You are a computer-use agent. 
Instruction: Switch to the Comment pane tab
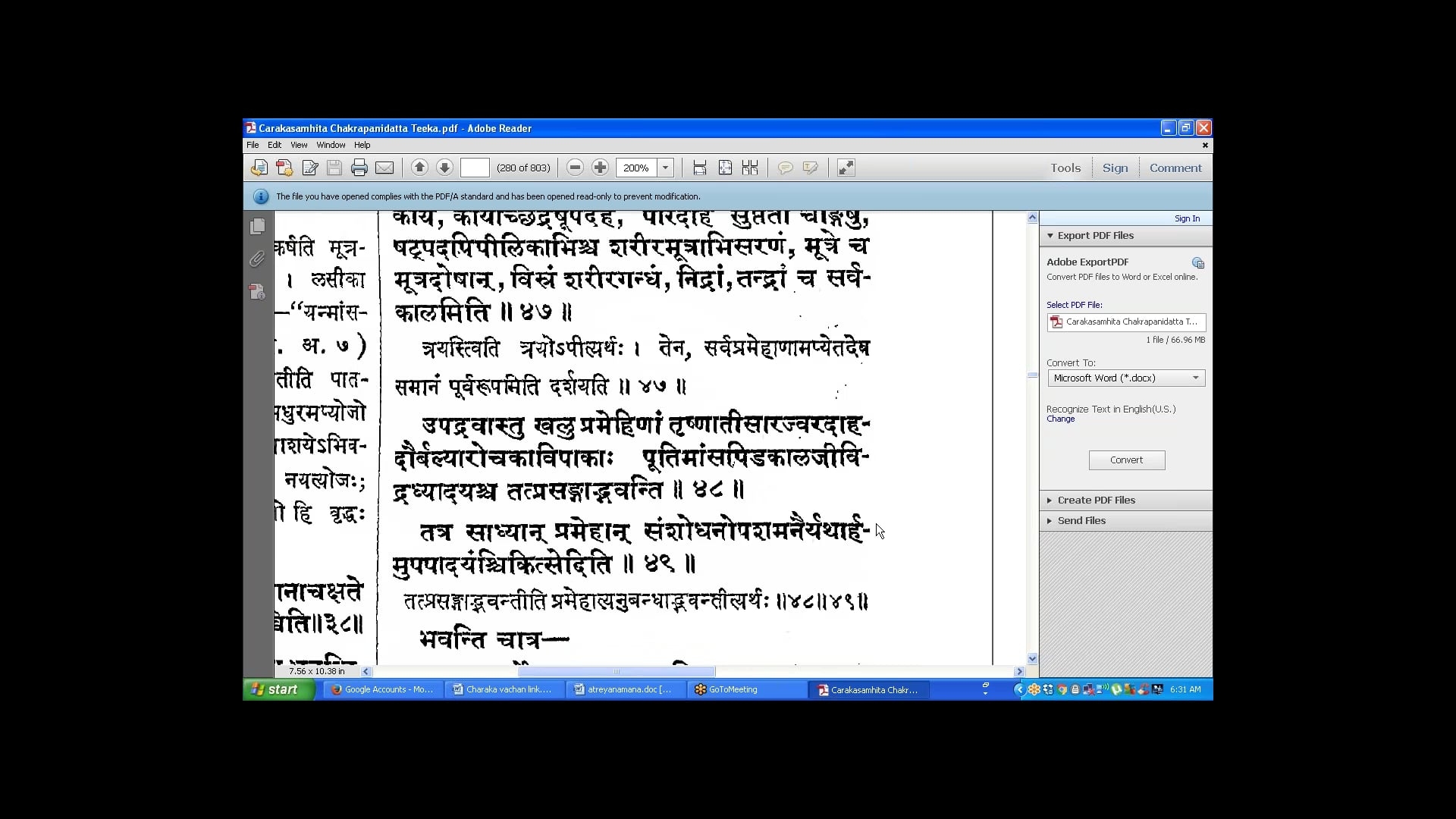point(1175,168)
